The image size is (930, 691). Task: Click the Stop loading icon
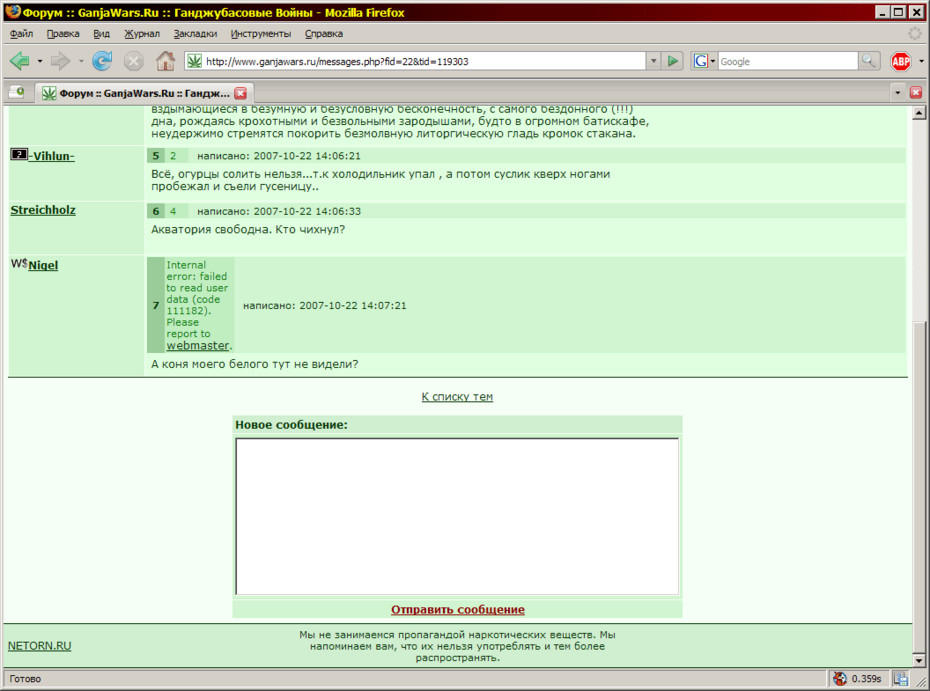click(x=133, y=60)
